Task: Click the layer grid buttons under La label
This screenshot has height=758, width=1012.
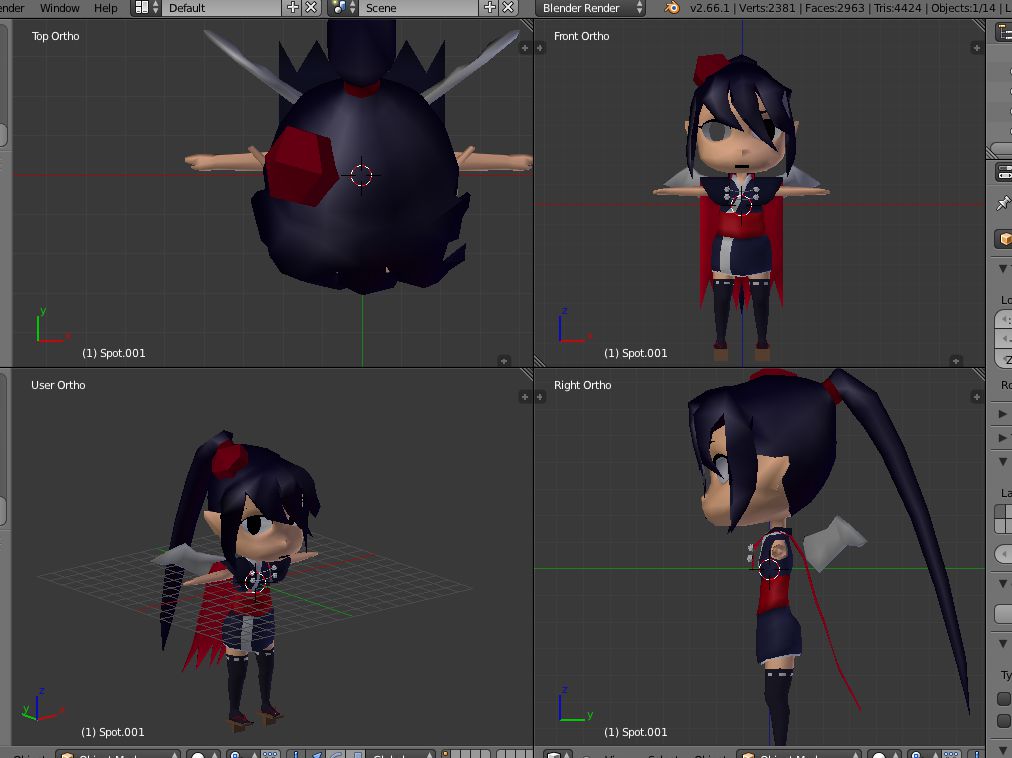Action: pos(1003,518)
